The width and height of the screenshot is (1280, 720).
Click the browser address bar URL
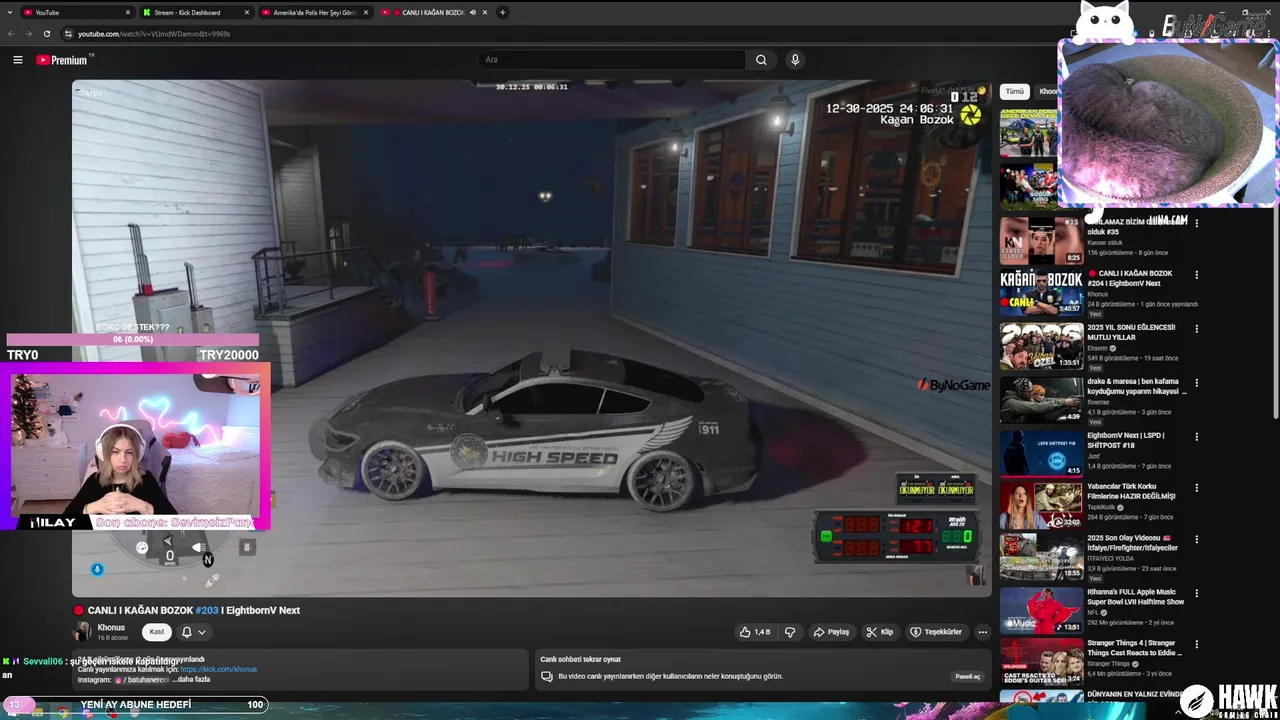[x=154, y=34]
